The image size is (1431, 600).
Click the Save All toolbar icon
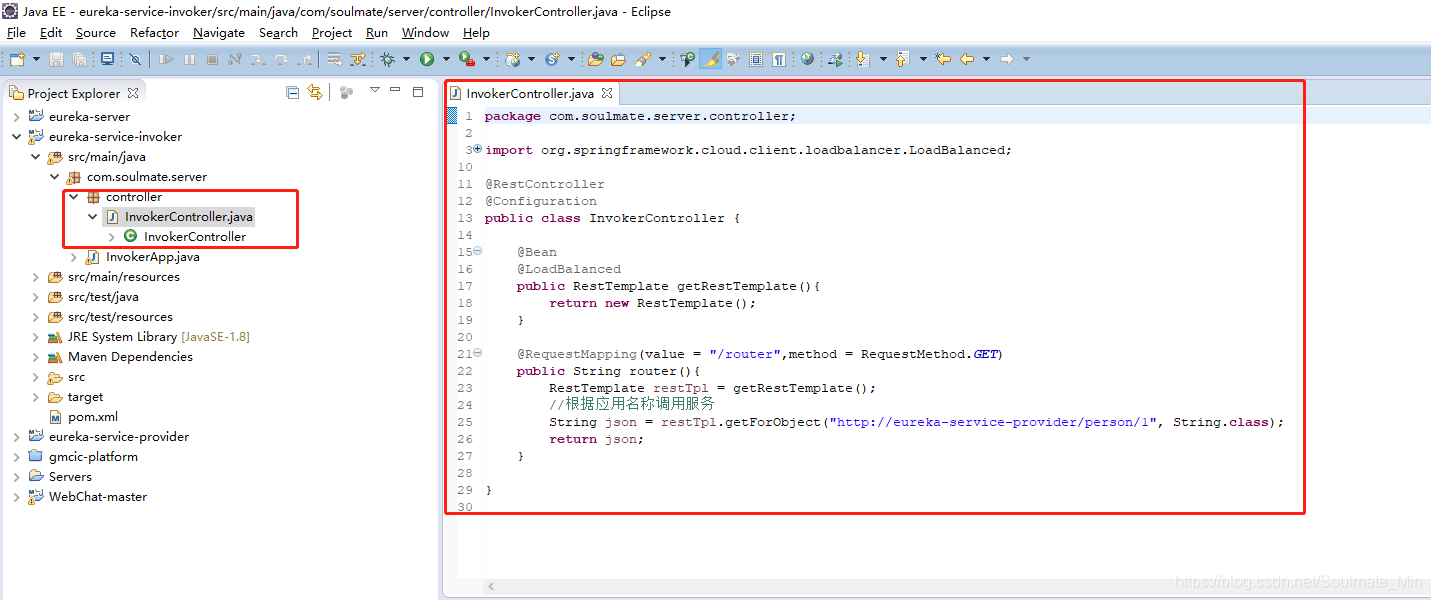pyautogui.click(x=79, y=60)
